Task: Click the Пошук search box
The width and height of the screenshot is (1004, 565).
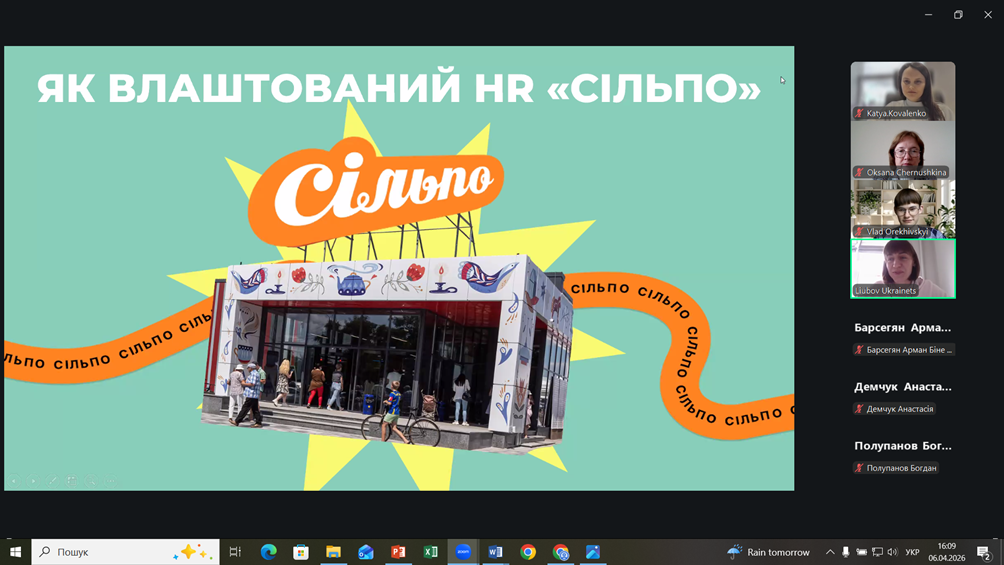Action: [110, 552]
